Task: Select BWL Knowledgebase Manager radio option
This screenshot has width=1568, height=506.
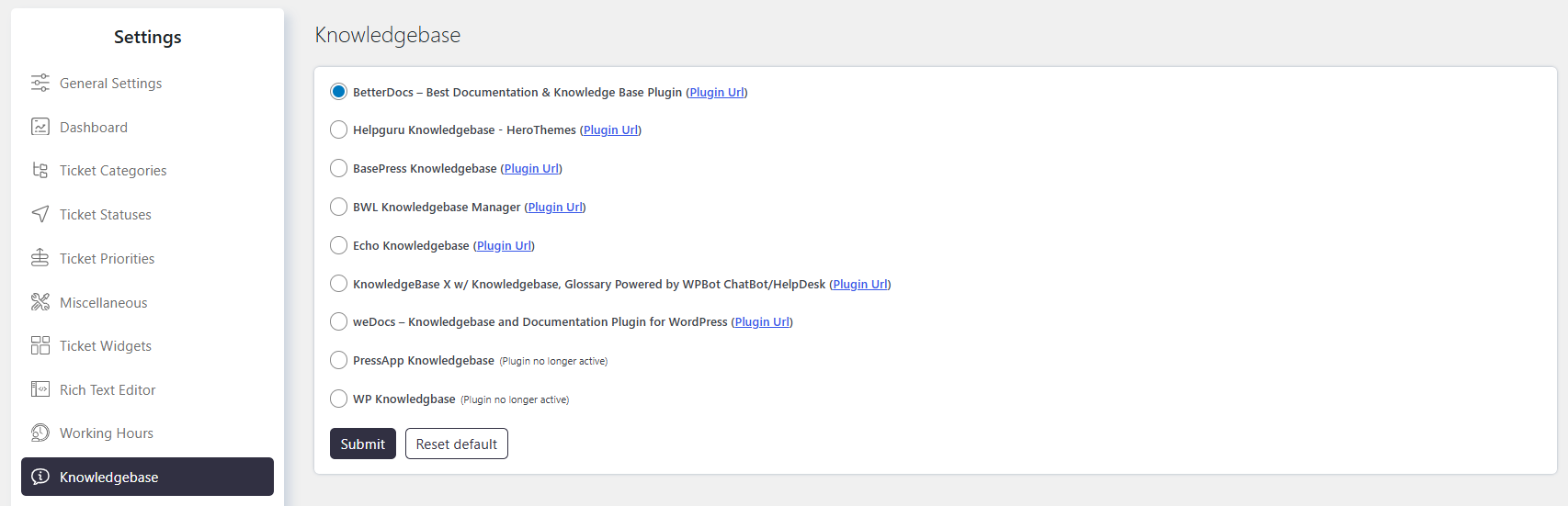Action: (x=338, y=207)
